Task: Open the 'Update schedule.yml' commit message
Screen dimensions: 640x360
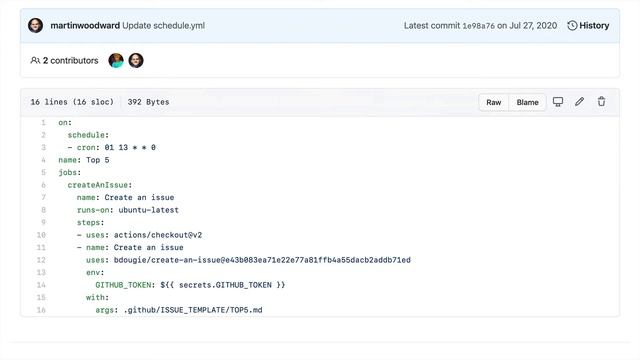Action: [164, 25]
